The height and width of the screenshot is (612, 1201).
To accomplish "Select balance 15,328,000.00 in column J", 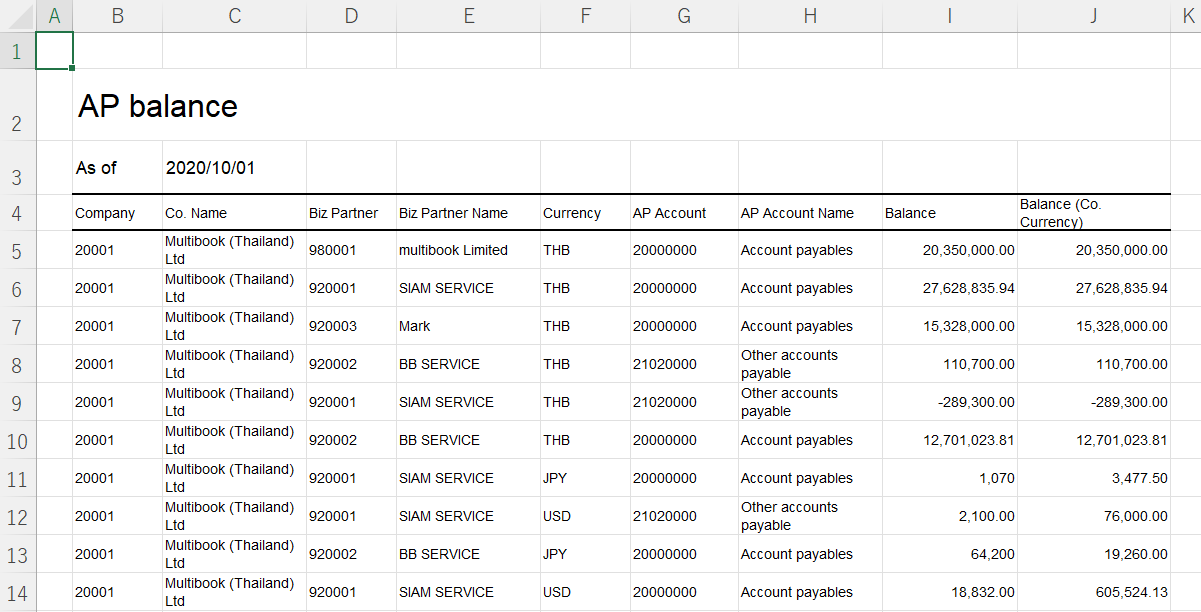I will click(1094, 326).
